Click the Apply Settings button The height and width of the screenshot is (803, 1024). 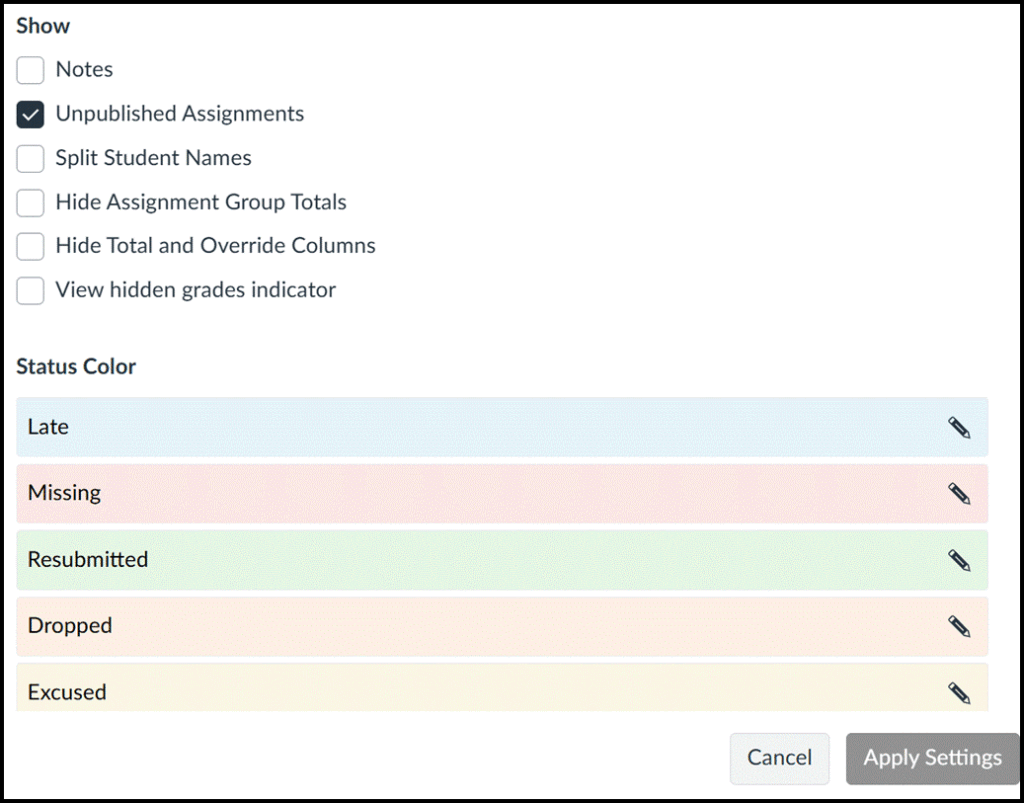click(x=932, y=758)
